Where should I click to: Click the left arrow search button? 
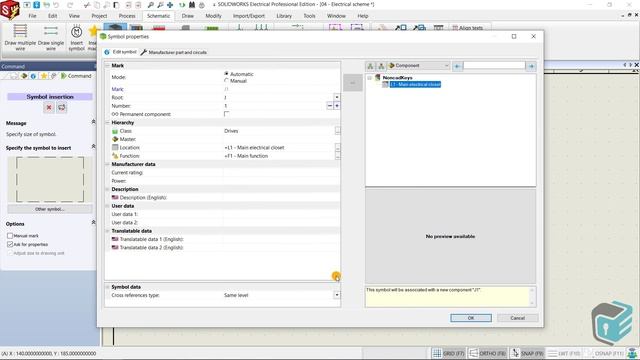[x=457, y=66]
